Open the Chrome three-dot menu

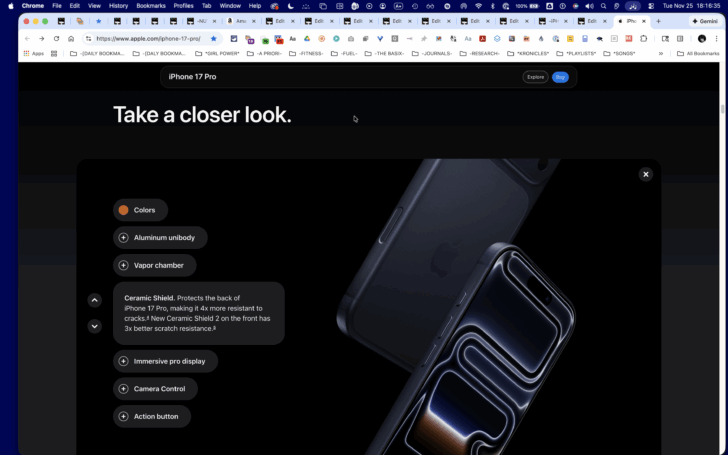click(716, 39)
